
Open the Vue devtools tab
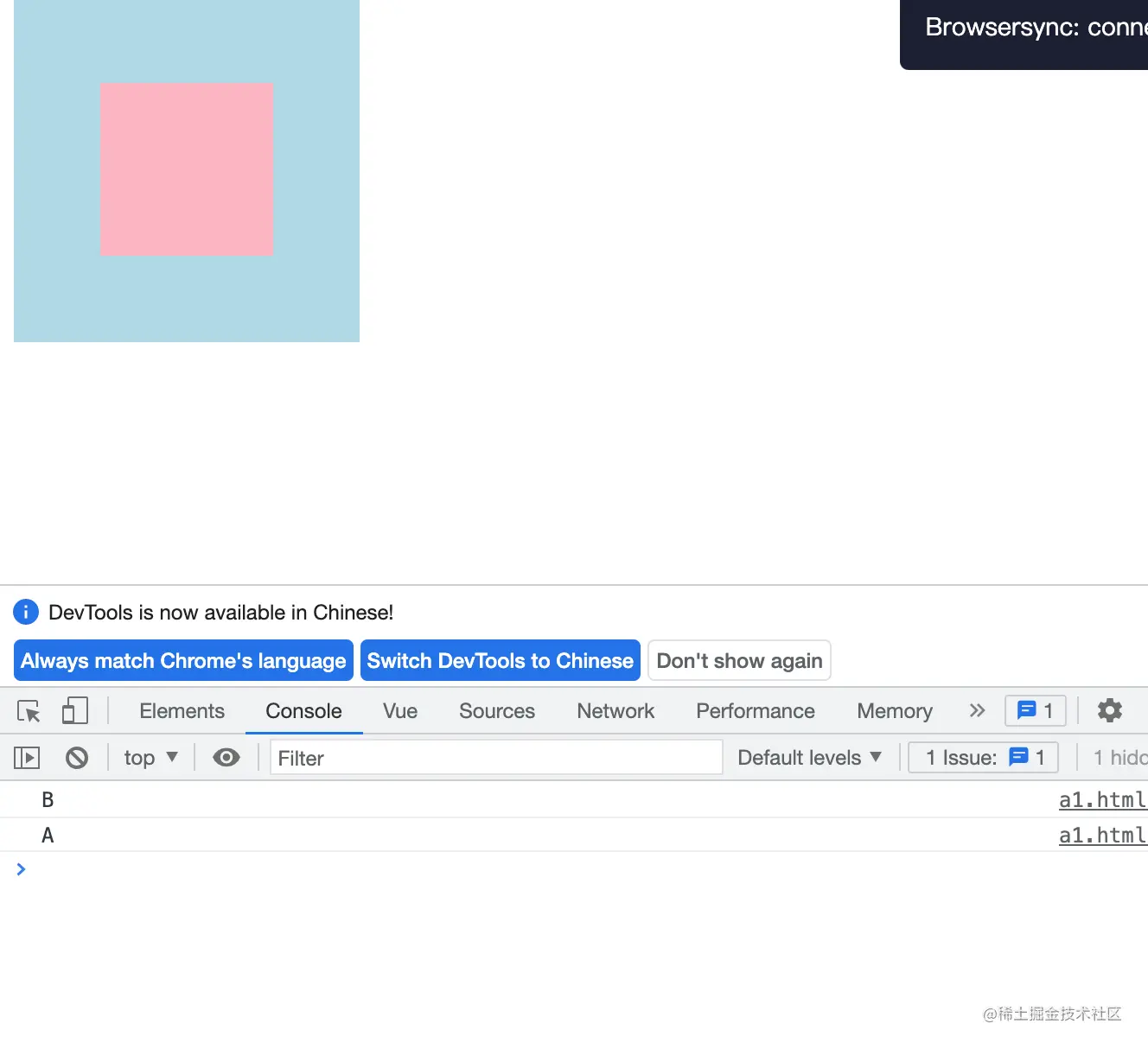point(400,711)
